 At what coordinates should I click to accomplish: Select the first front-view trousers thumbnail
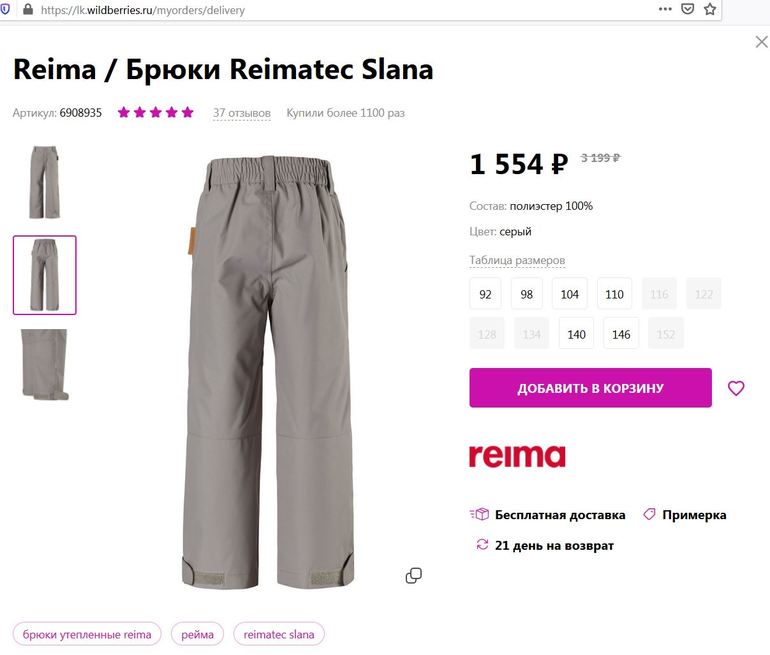click(44, 182)
